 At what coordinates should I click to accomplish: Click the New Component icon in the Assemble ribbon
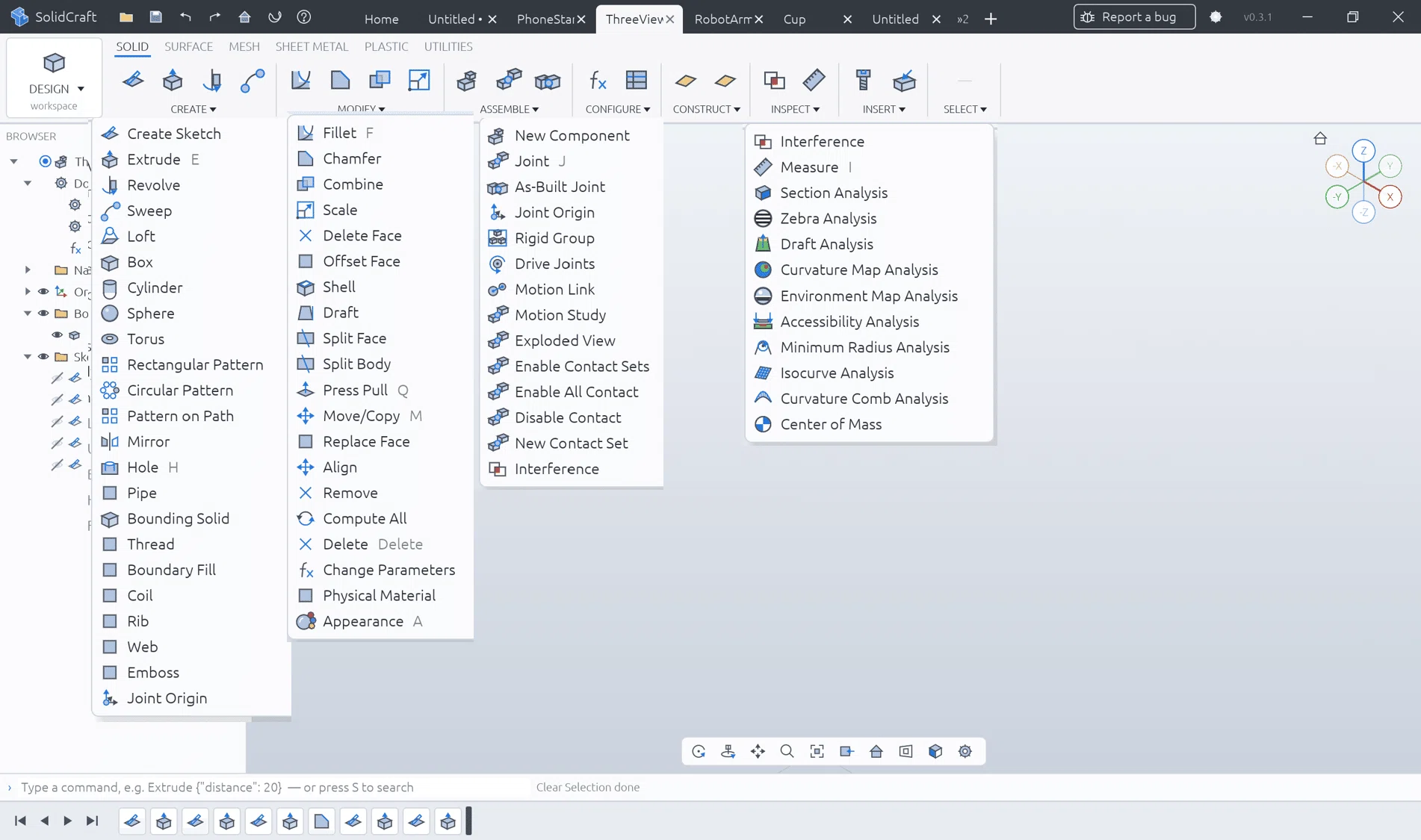click(466, 80)
